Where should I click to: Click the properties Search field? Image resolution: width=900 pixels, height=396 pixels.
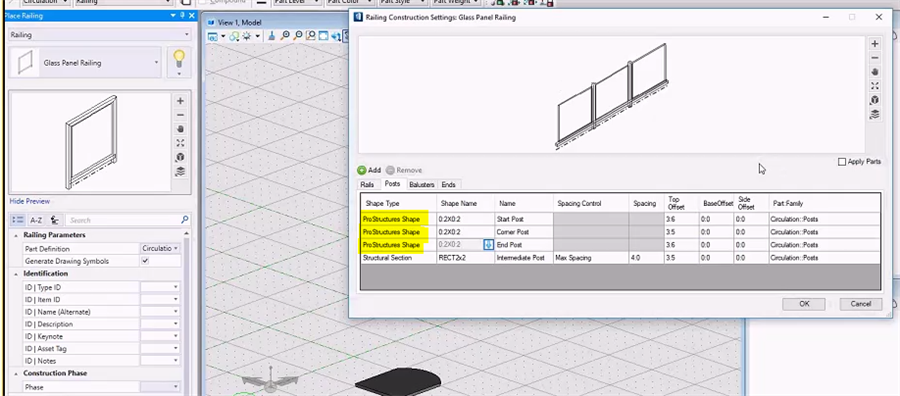(123, 220)
